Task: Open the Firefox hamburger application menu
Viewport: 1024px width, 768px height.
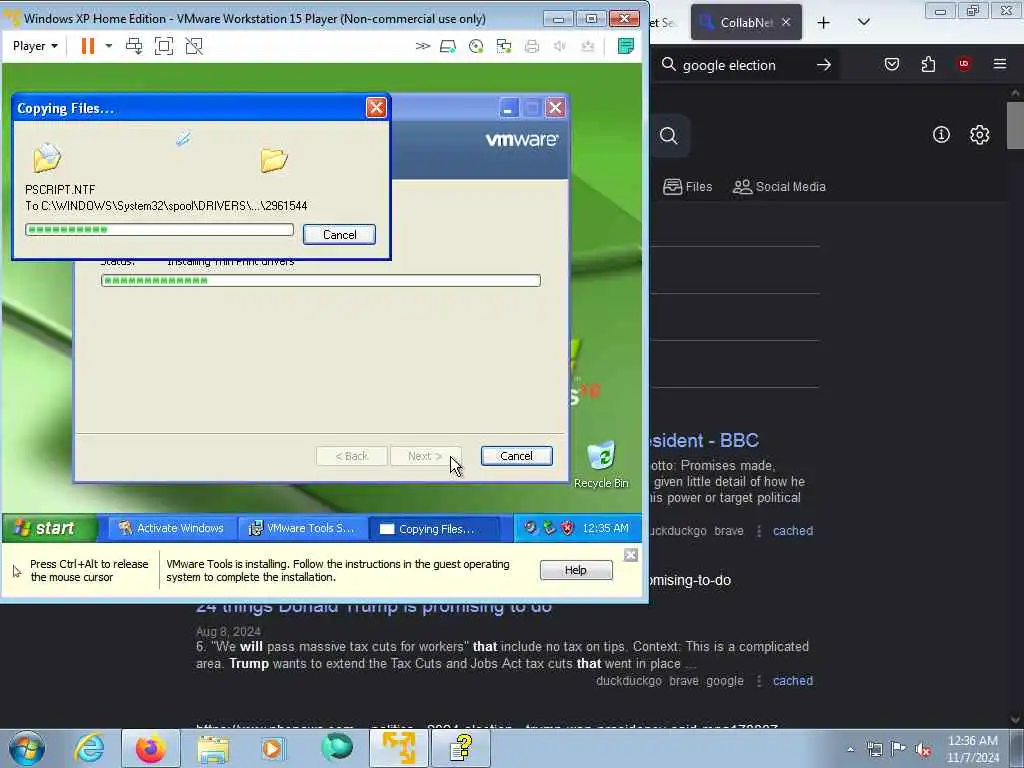Action: click(1000, 64)
